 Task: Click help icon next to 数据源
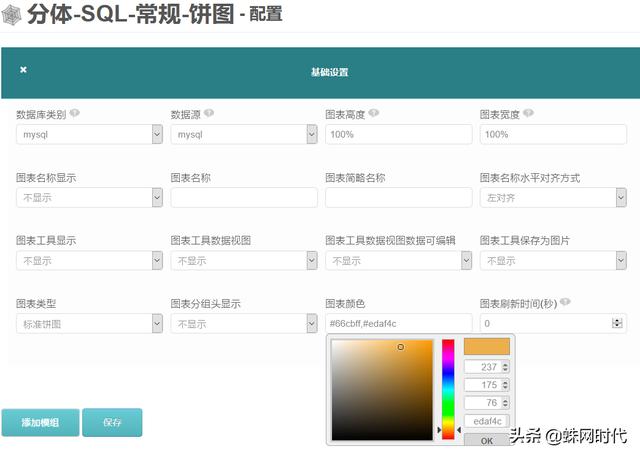209,113
